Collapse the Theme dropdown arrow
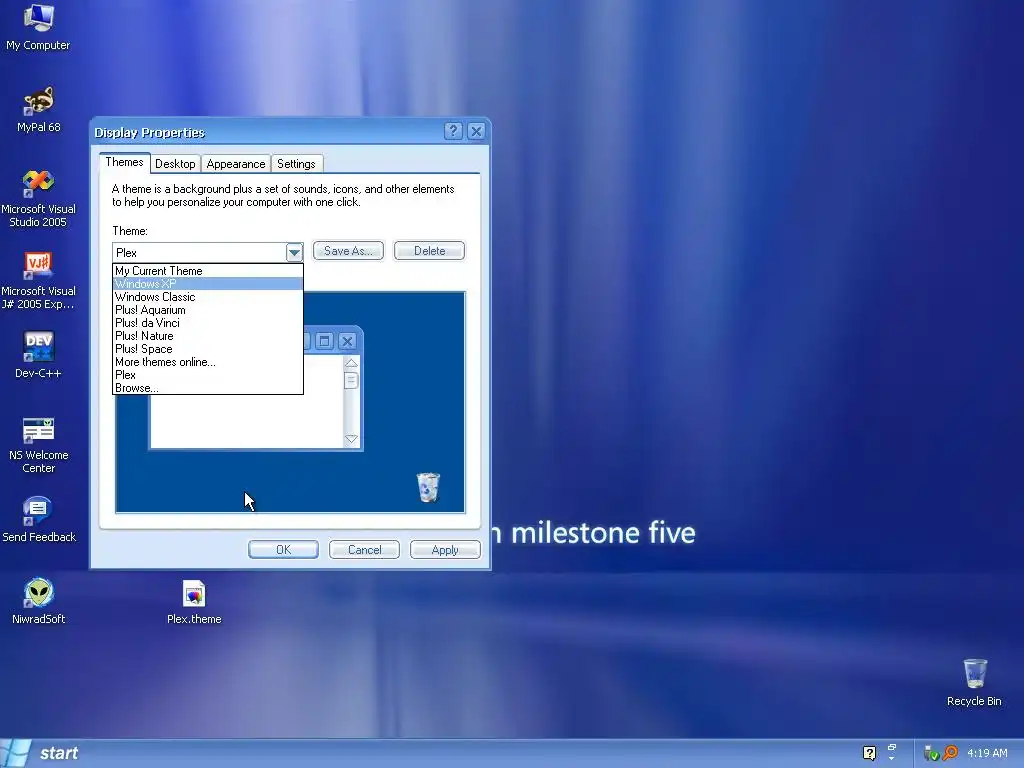Screen dimensions: 1024x768 294,252
